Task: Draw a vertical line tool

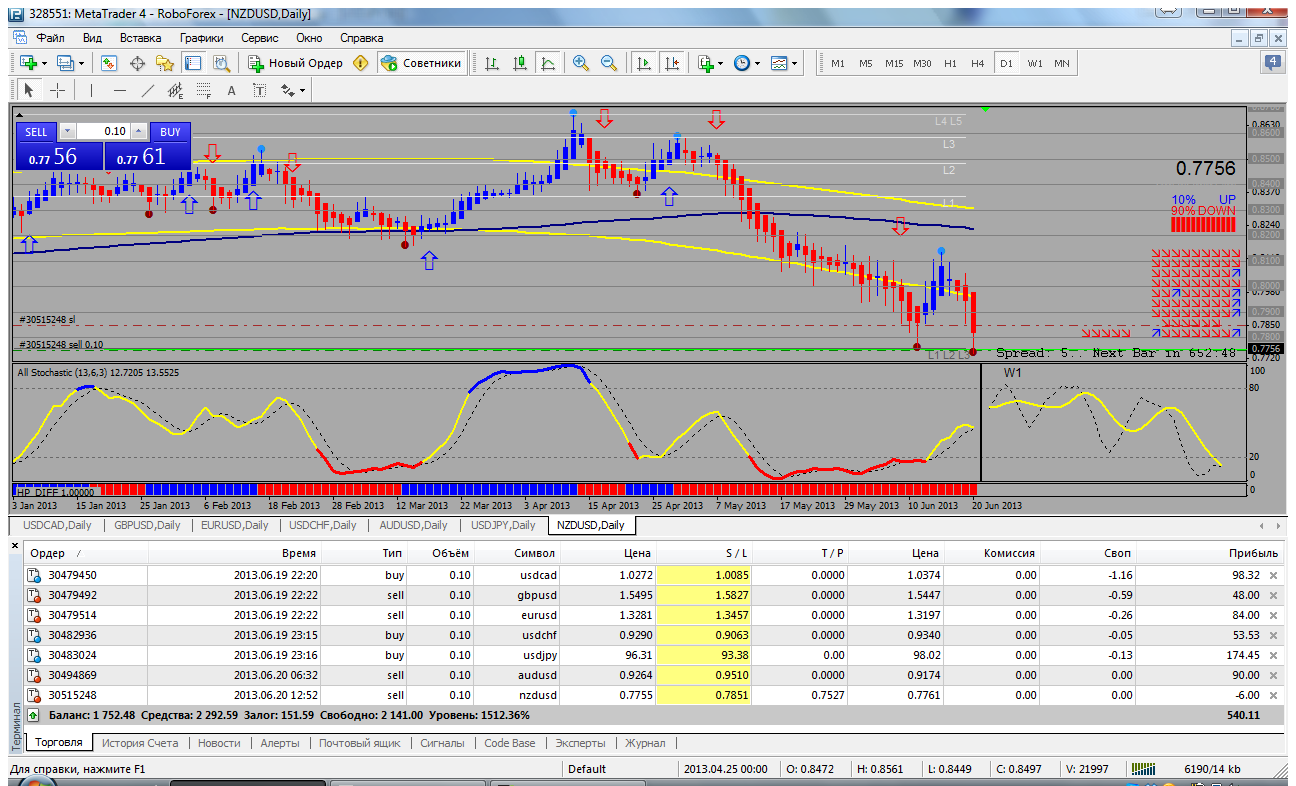Action: [x=91, y=90]
